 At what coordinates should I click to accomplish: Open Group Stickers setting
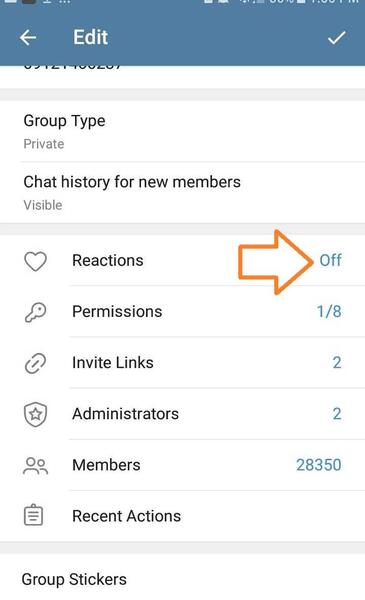coord(182,577)
